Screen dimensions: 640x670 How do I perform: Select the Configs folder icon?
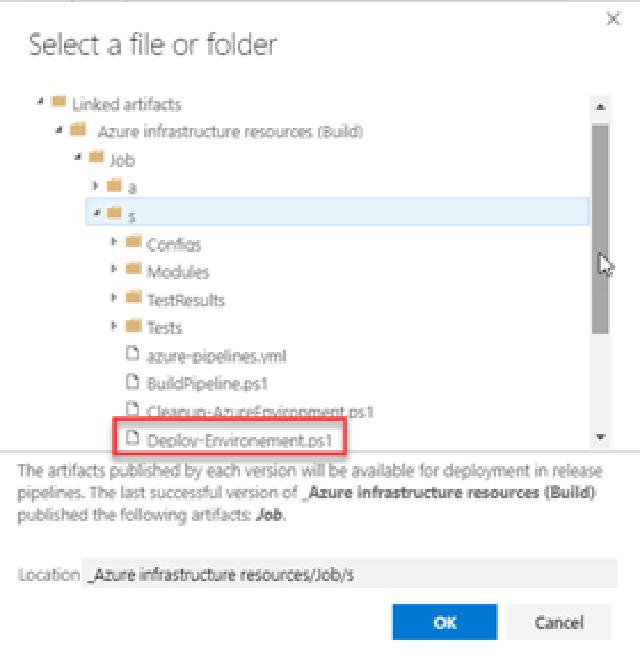133,242
